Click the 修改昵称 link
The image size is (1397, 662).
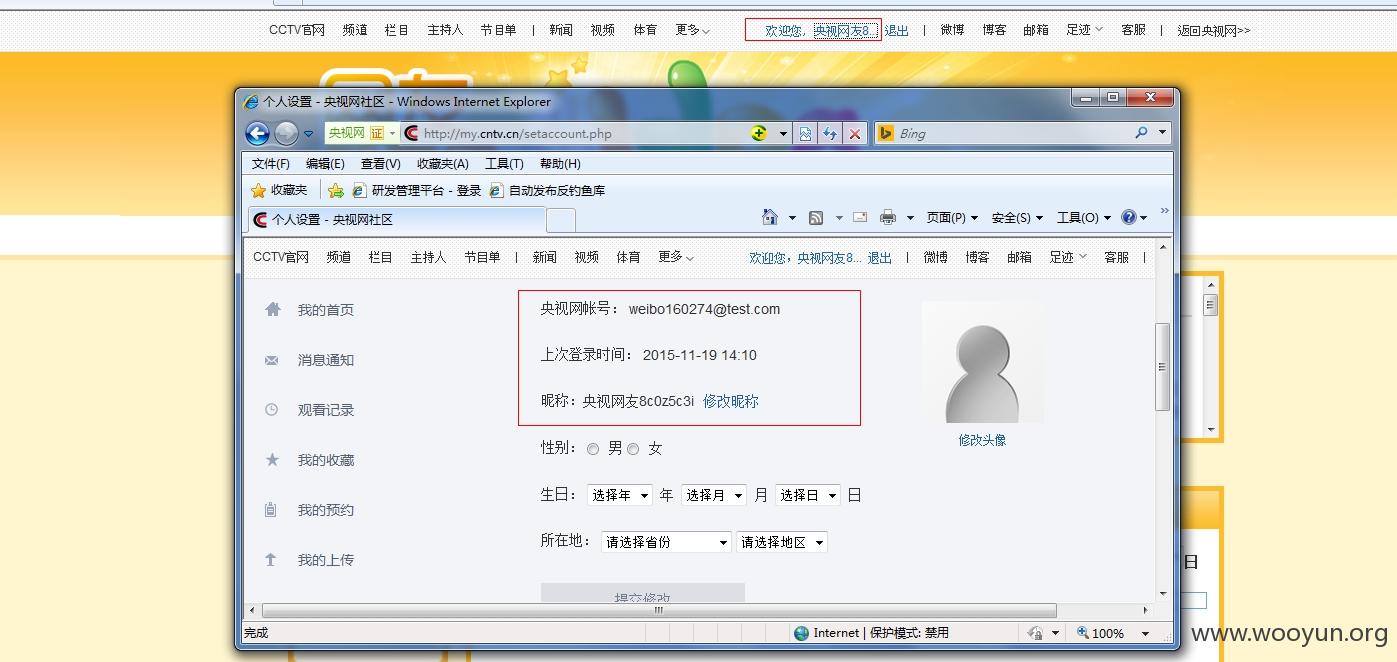pos(730,401)
